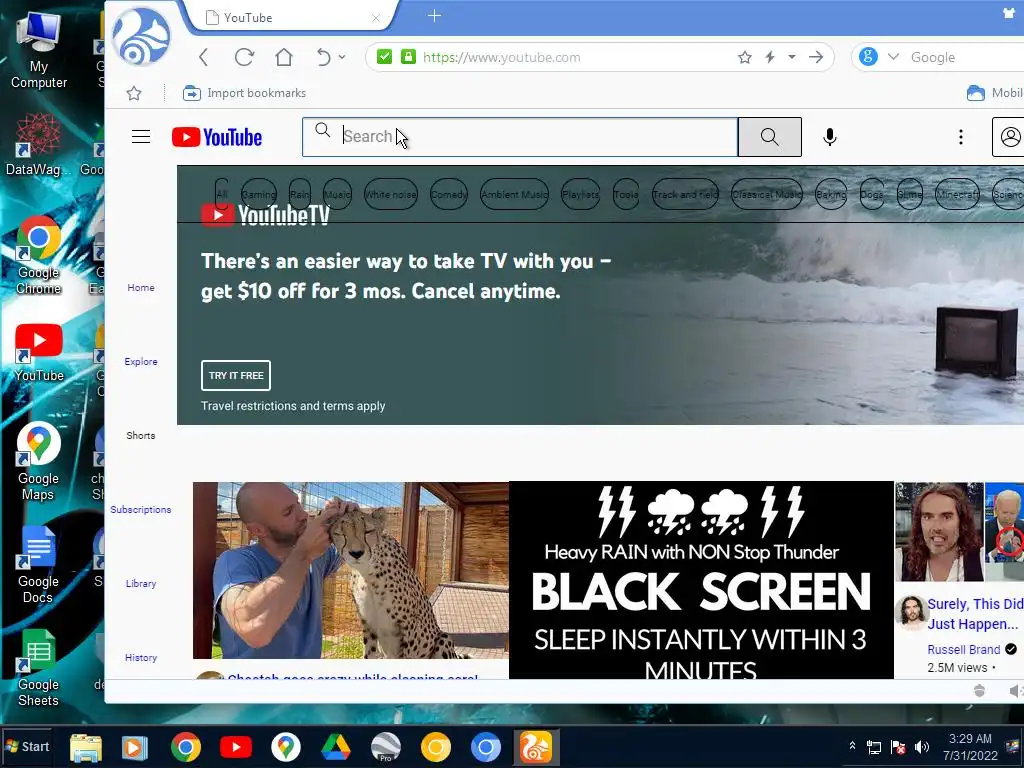
Task: Click the green shield security icon
Action: 384,57
